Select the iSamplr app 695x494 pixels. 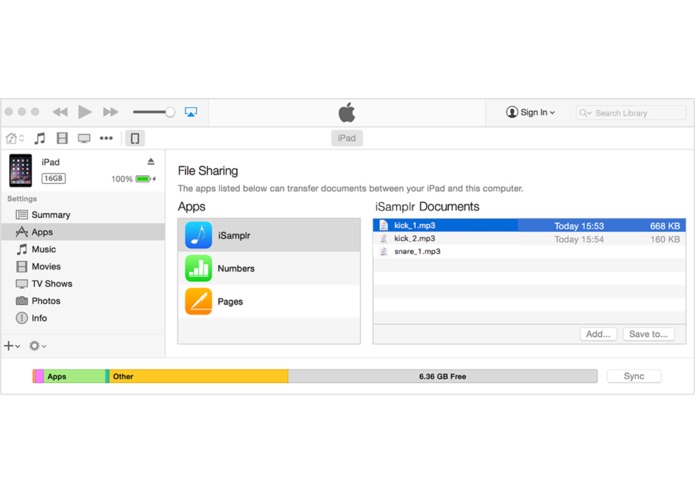[269, 235]
